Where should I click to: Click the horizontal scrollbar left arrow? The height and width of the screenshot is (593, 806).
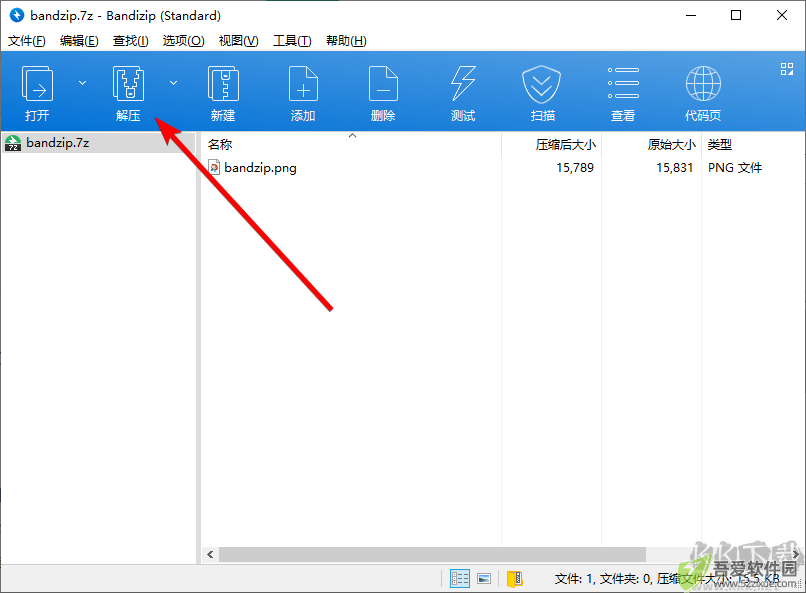(210, 554)
